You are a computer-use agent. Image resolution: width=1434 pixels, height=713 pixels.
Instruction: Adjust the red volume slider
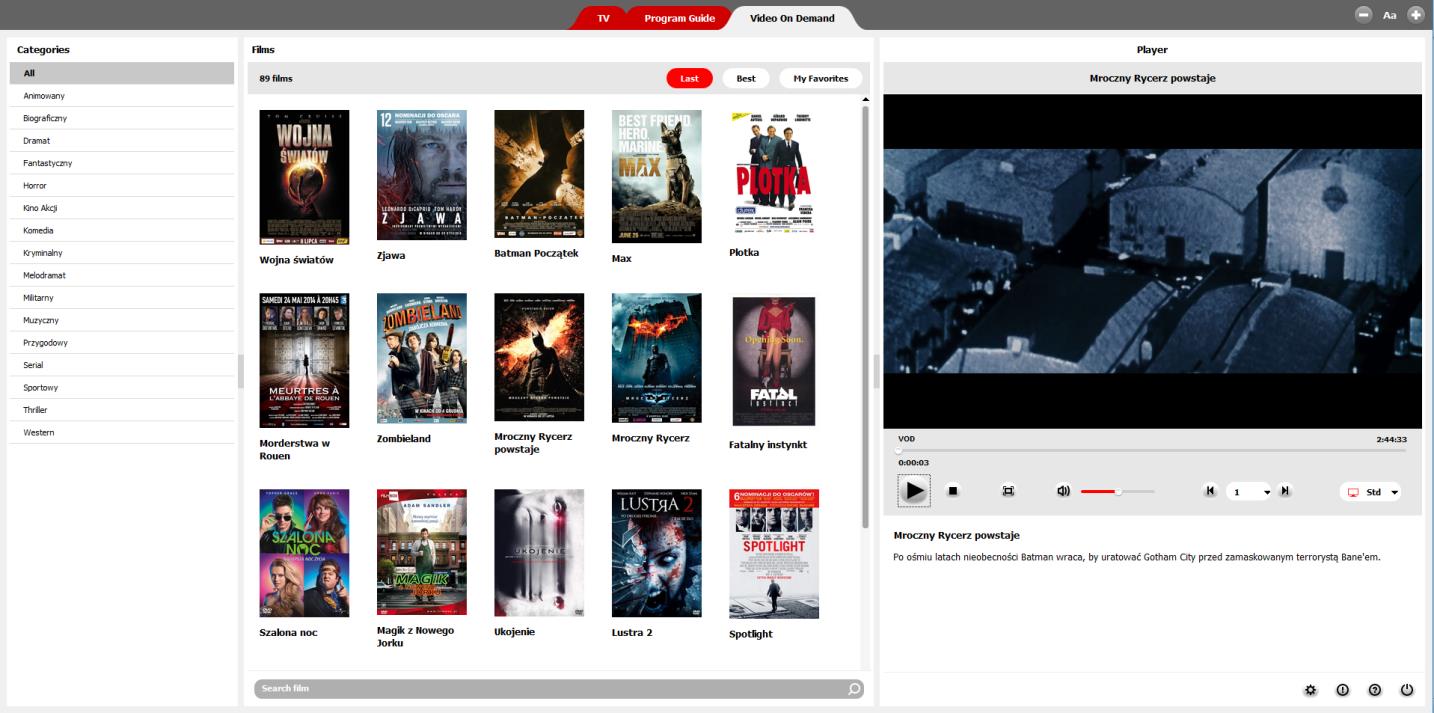click(1117, 491)
